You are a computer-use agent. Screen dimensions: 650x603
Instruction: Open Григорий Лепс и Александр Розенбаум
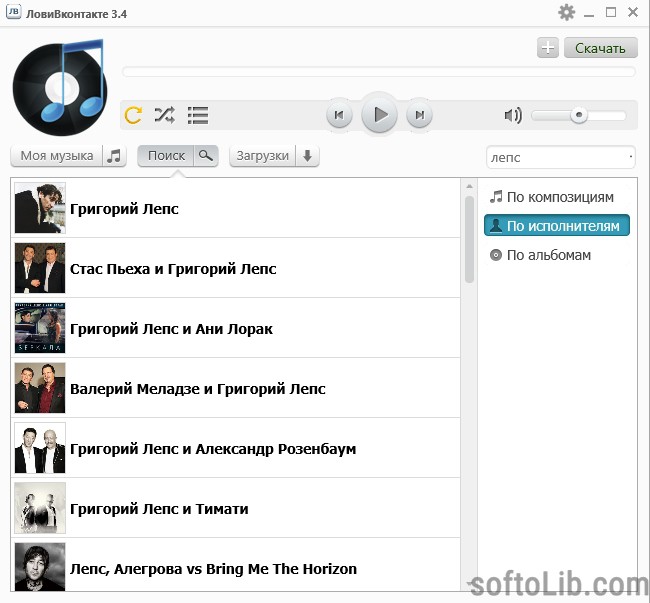pyautogui.click(x=235, y=448)
